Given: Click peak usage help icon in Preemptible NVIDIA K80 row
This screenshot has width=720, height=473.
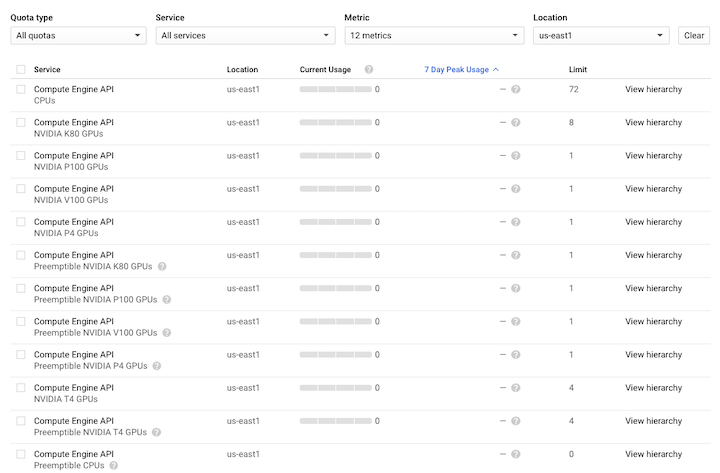Looking at the screenshot, I should (x=516, y=255).
